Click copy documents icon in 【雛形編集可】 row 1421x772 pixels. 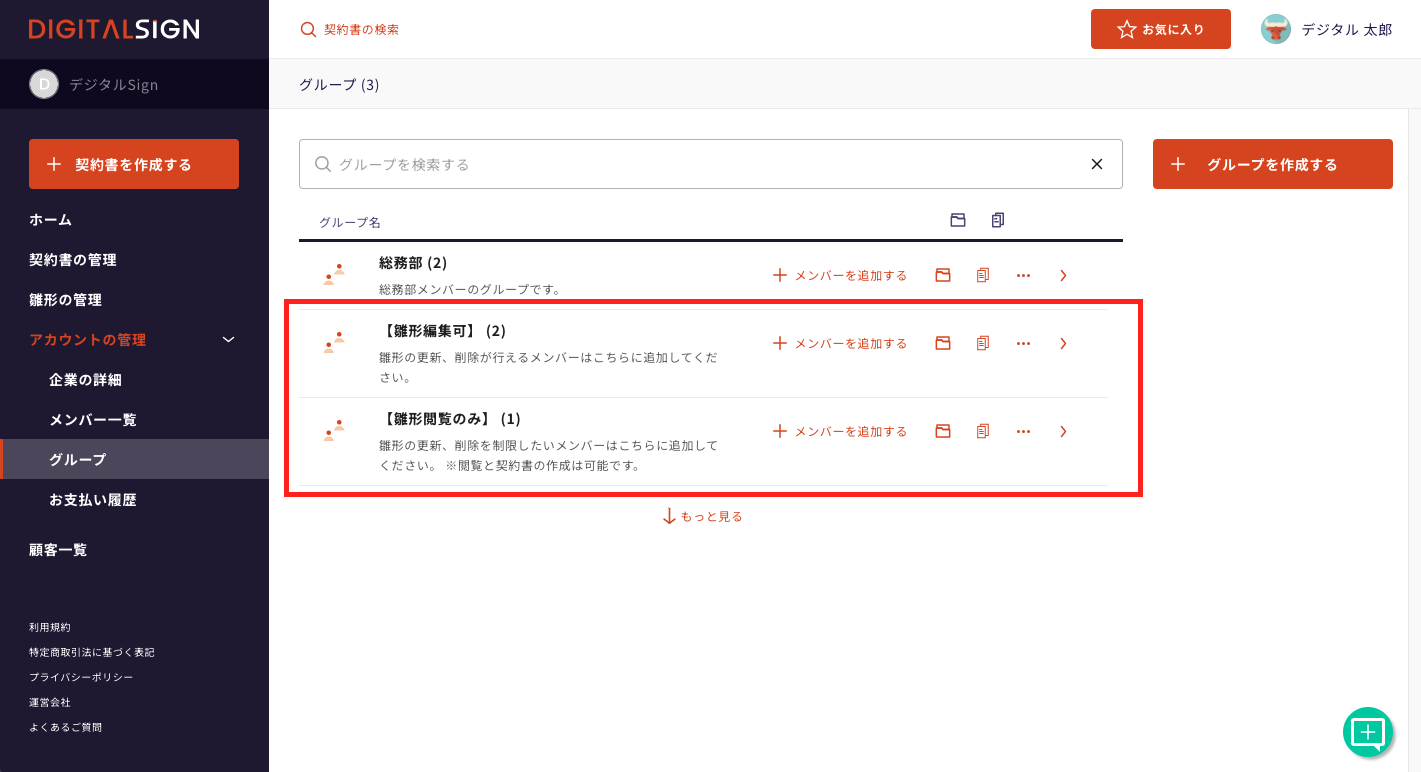(x=983, y=343)
